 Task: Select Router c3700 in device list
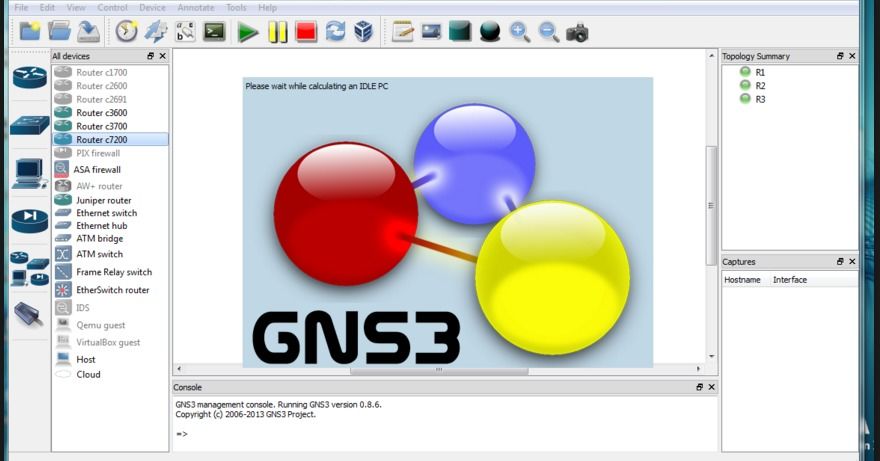111,126
